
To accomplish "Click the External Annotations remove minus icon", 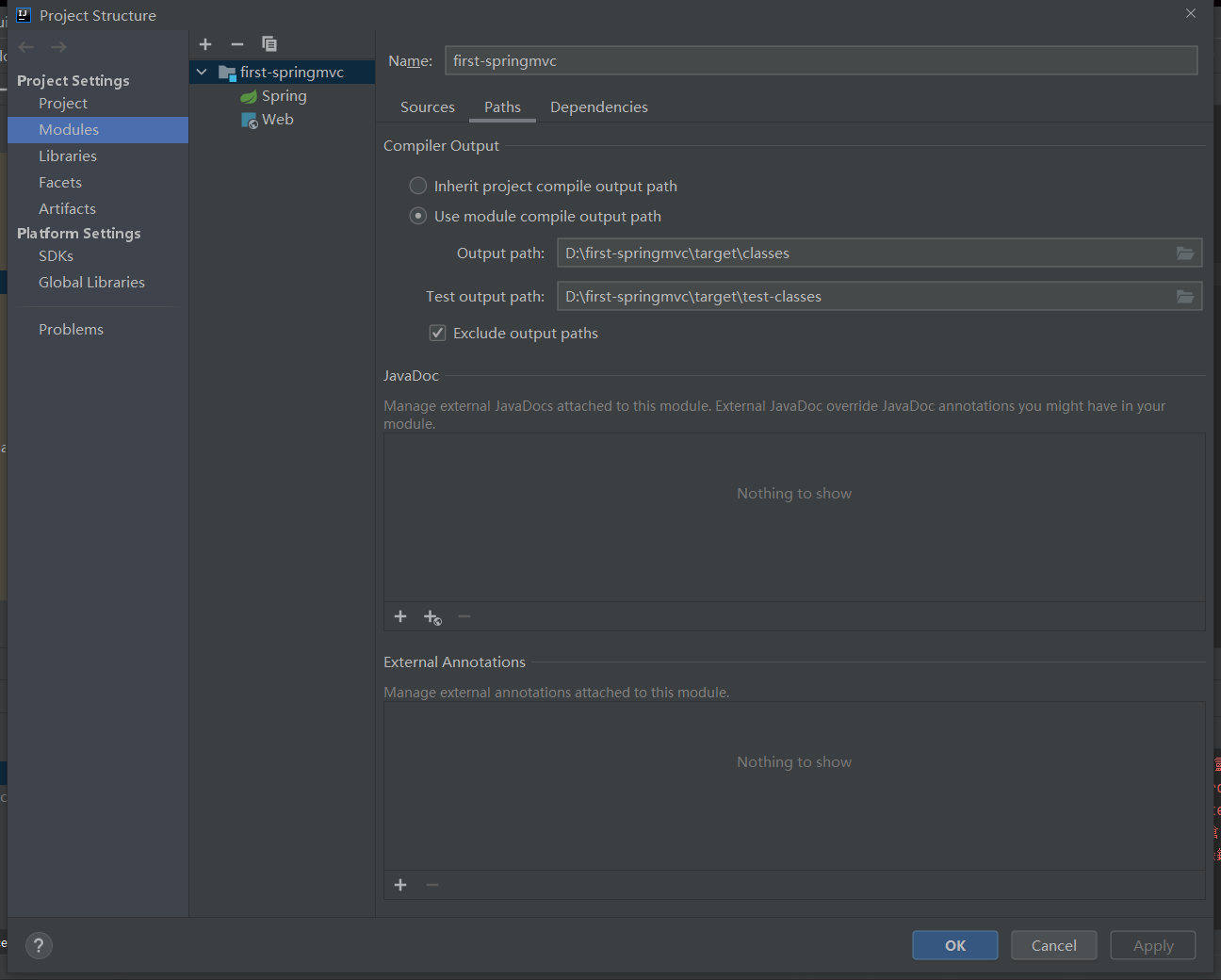I will [432, 885].
